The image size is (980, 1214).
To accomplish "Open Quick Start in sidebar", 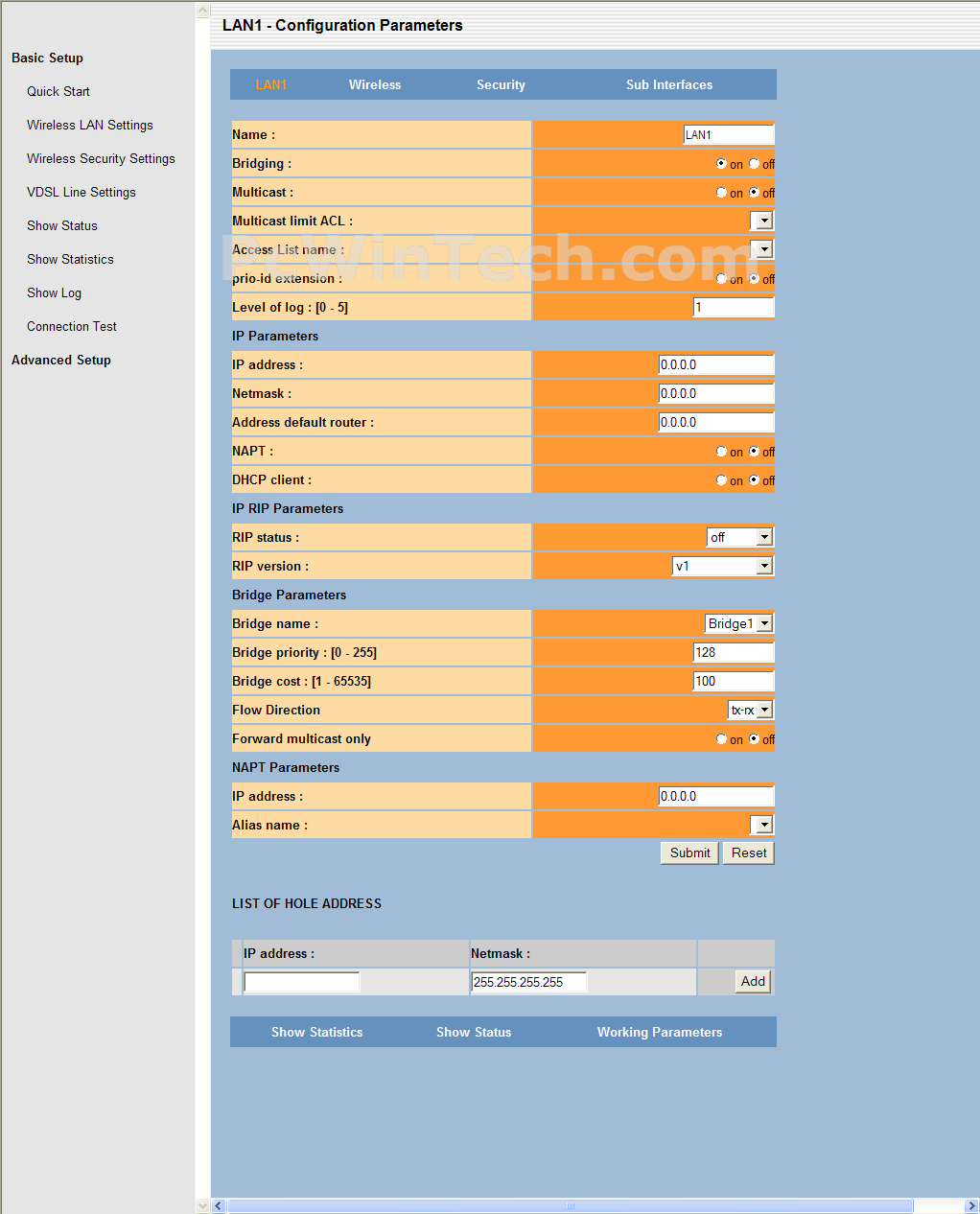I will (x=58, y=91).
